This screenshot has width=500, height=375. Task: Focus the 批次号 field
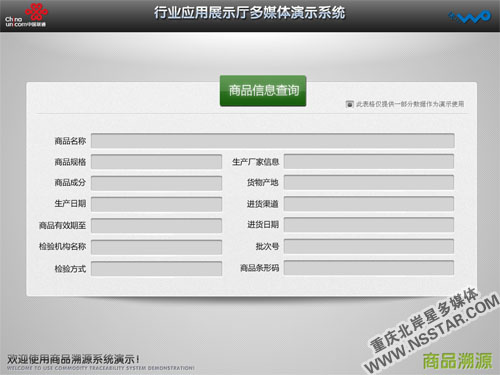point(369,246)
